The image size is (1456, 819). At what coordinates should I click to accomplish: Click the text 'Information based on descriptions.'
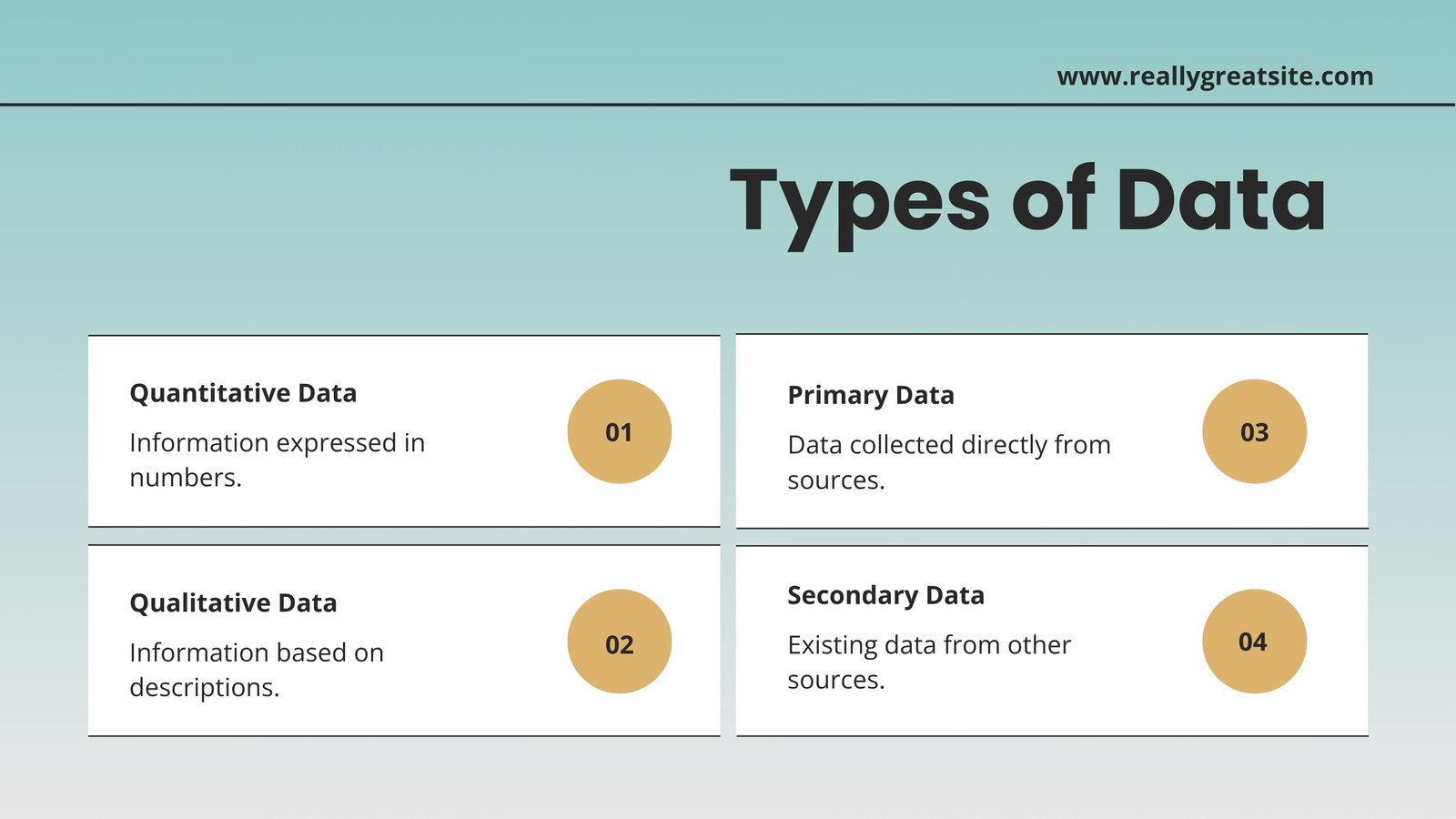tap(257, 670)
